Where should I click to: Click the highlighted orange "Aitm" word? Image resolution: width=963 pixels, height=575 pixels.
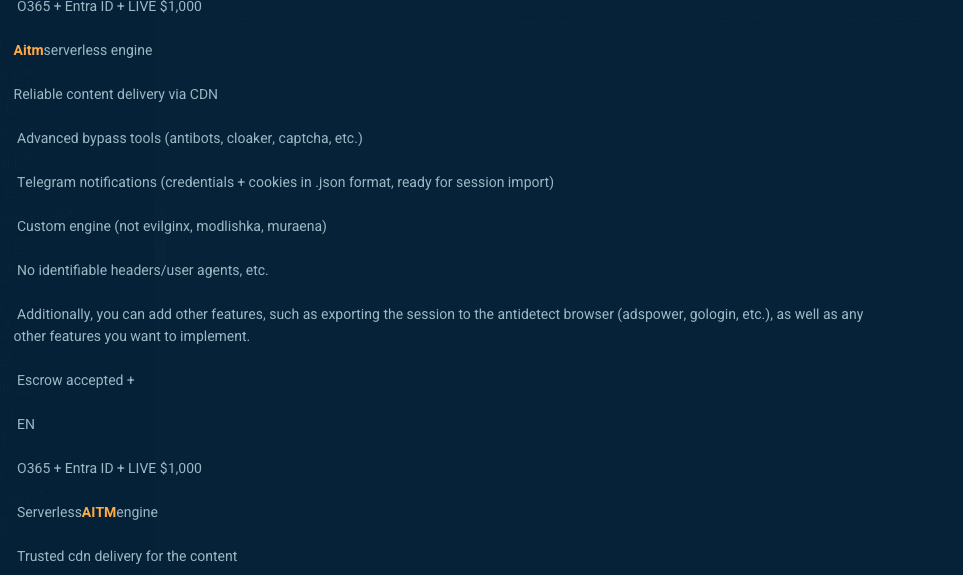[x=28, y=50]
